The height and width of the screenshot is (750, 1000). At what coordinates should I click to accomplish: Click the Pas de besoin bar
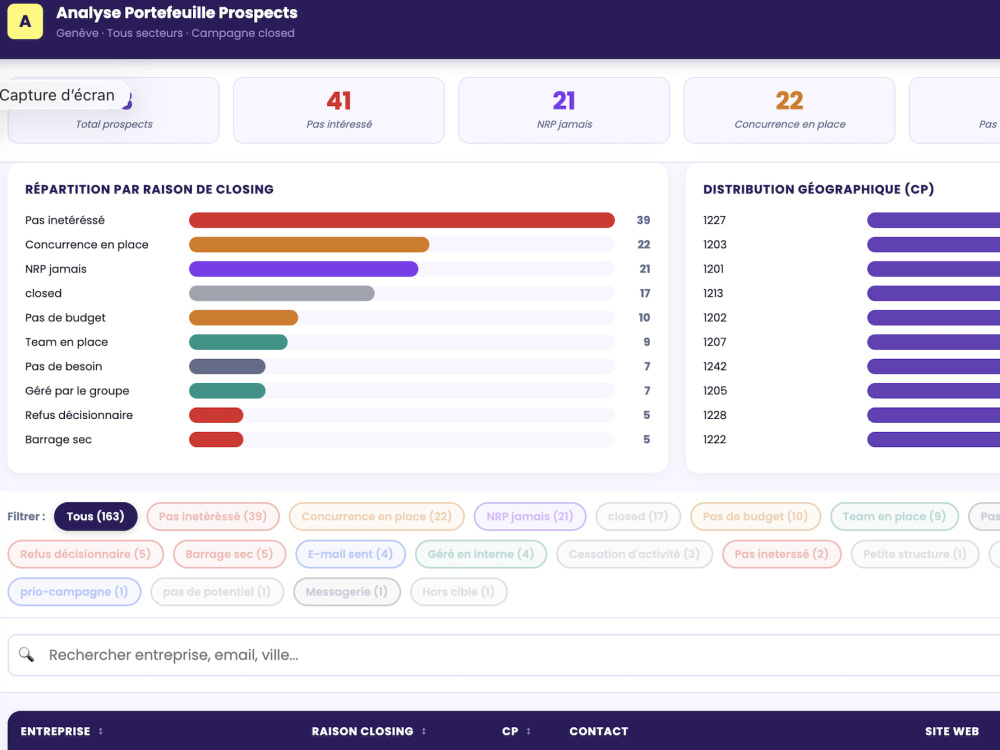pos(227,366)
